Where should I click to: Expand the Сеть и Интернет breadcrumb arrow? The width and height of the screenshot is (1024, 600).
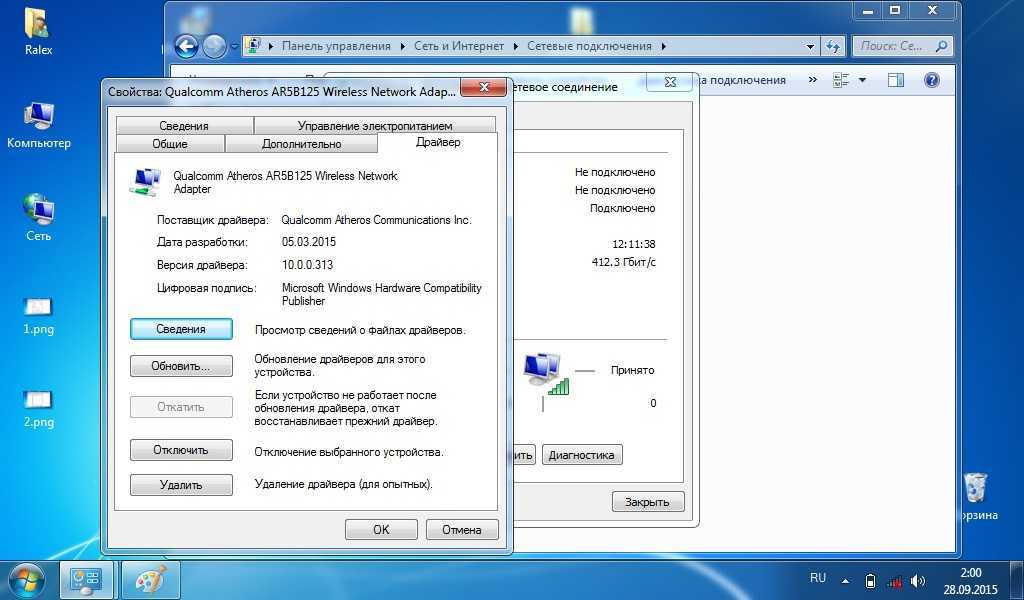515,46
